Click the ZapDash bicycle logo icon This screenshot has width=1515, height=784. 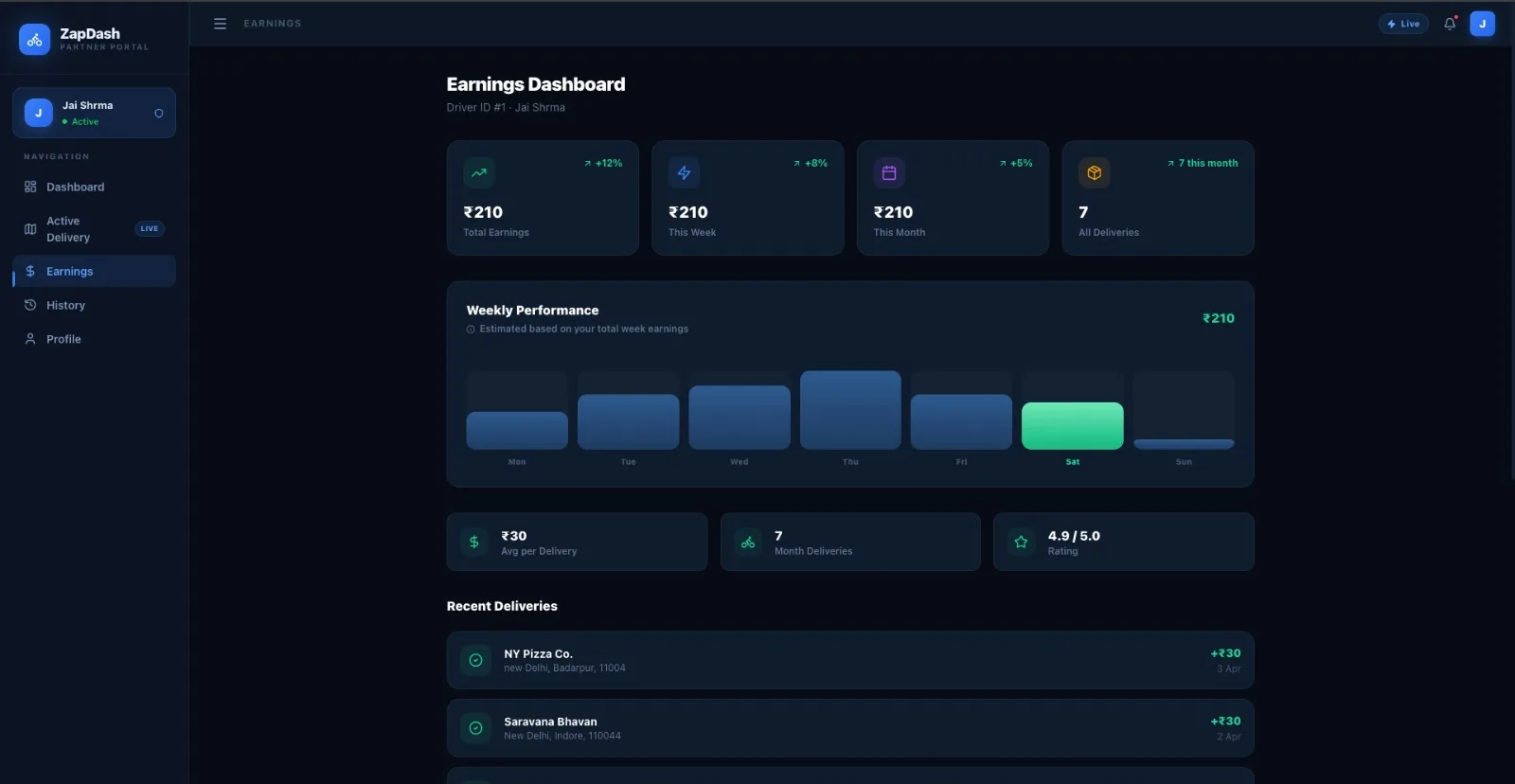(x=34, y=40)
